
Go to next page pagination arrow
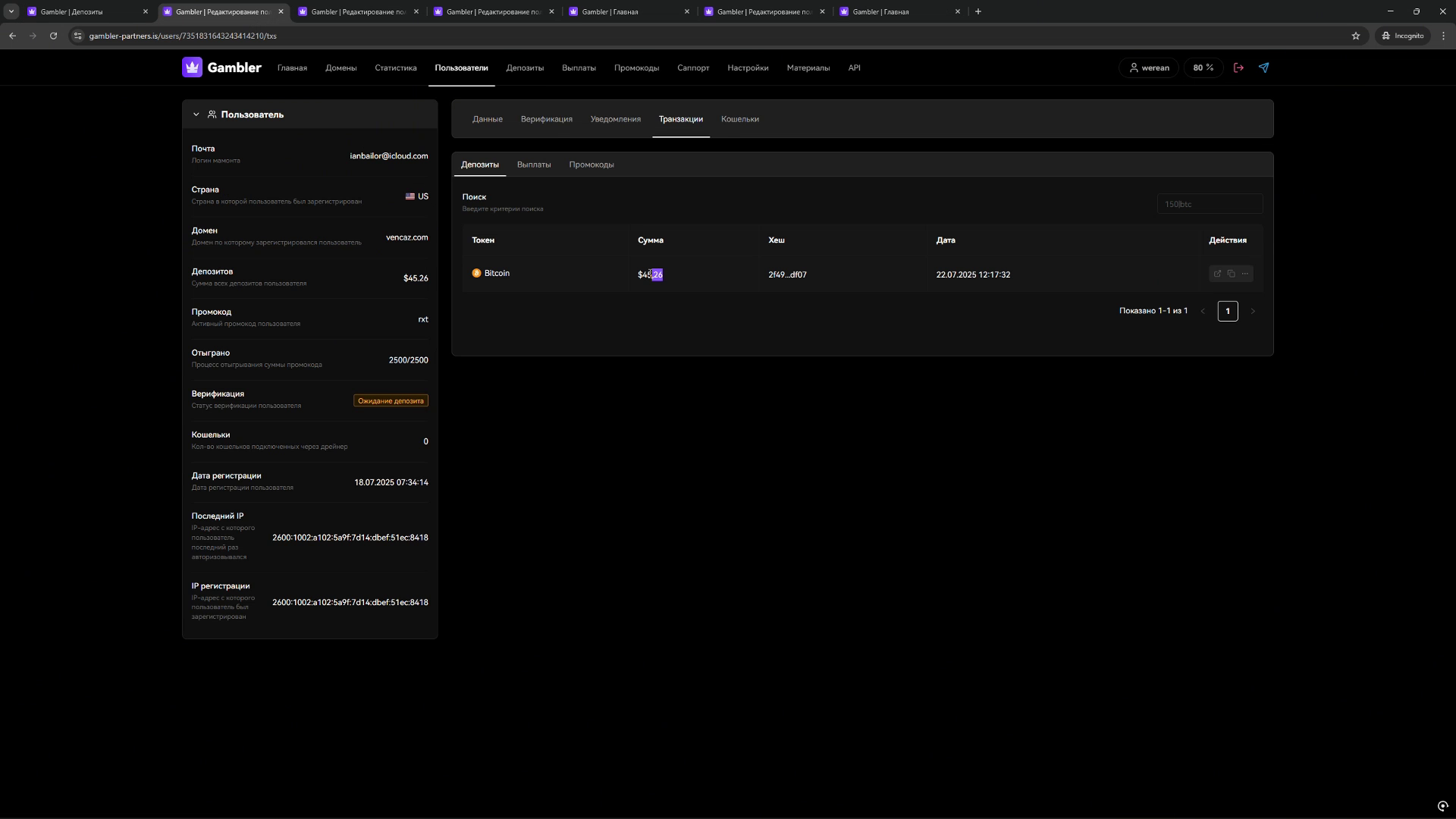pyautogui.click(x=1253, y=311)
